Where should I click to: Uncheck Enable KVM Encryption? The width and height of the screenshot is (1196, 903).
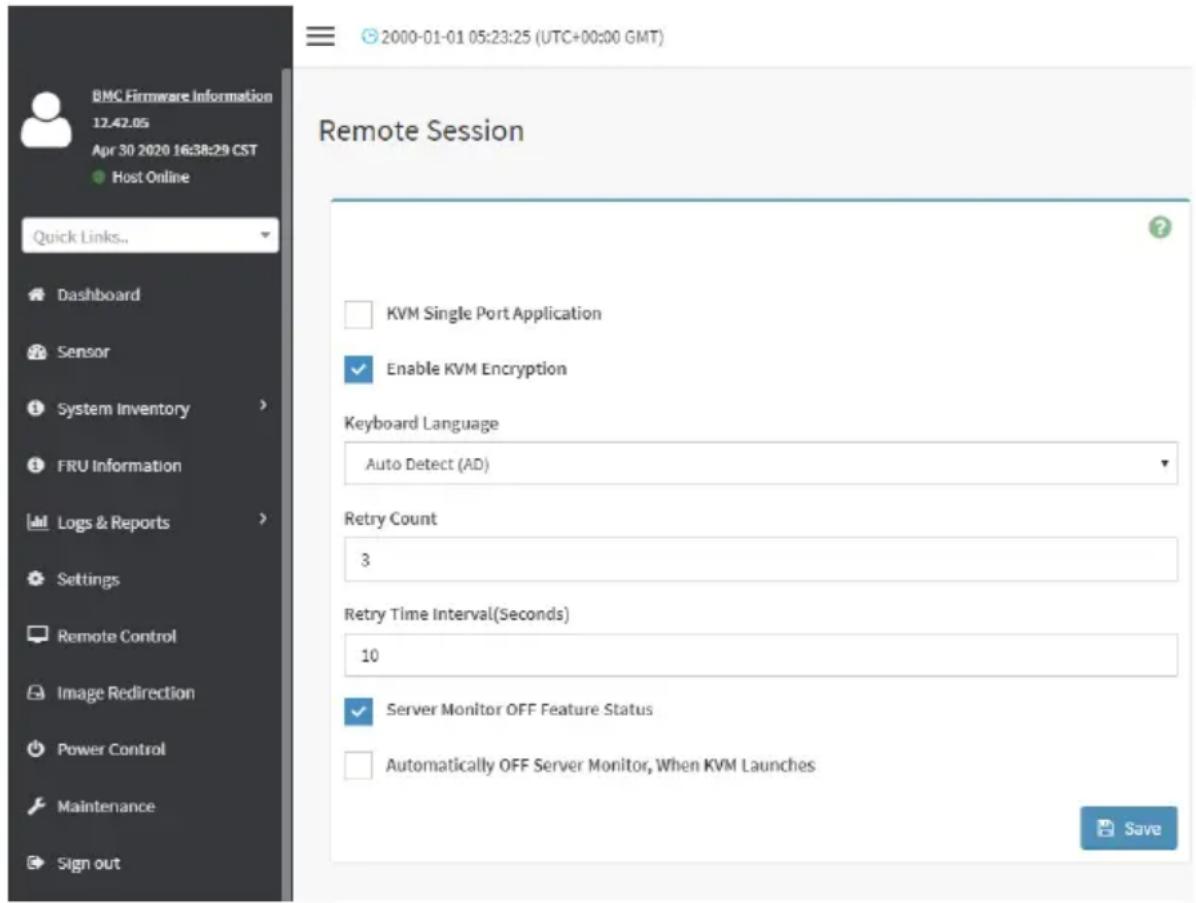click(x=358, y=370)
